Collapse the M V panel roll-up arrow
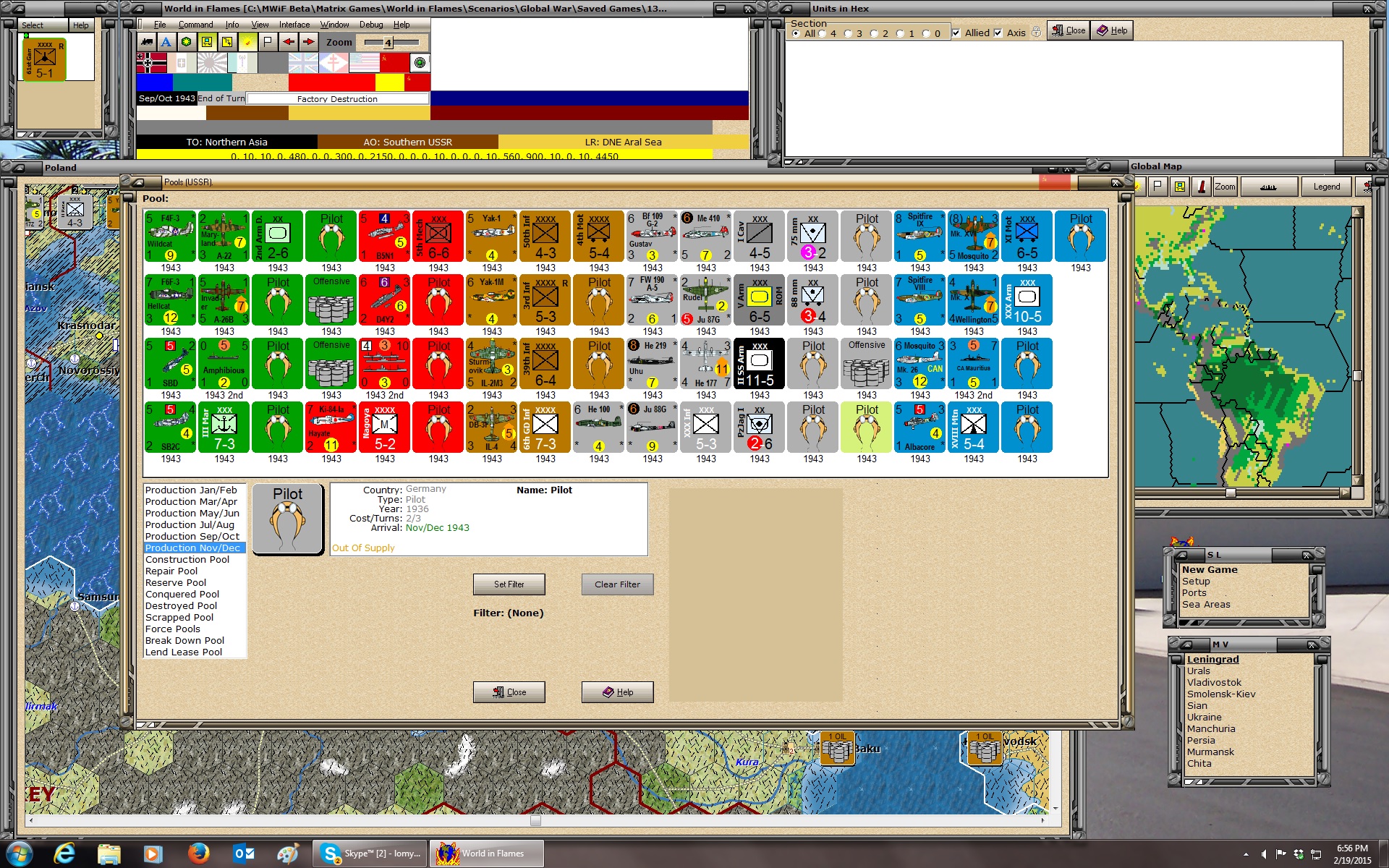Image resolution: width=1389 pixels, height=868 pixels. click(x=1186, y=644)
